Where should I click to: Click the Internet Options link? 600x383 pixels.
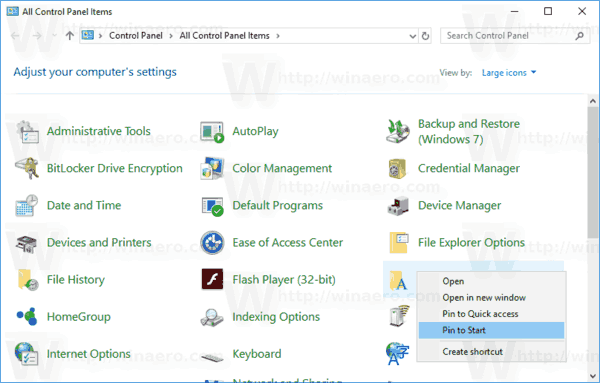click(x=88, y=354)
